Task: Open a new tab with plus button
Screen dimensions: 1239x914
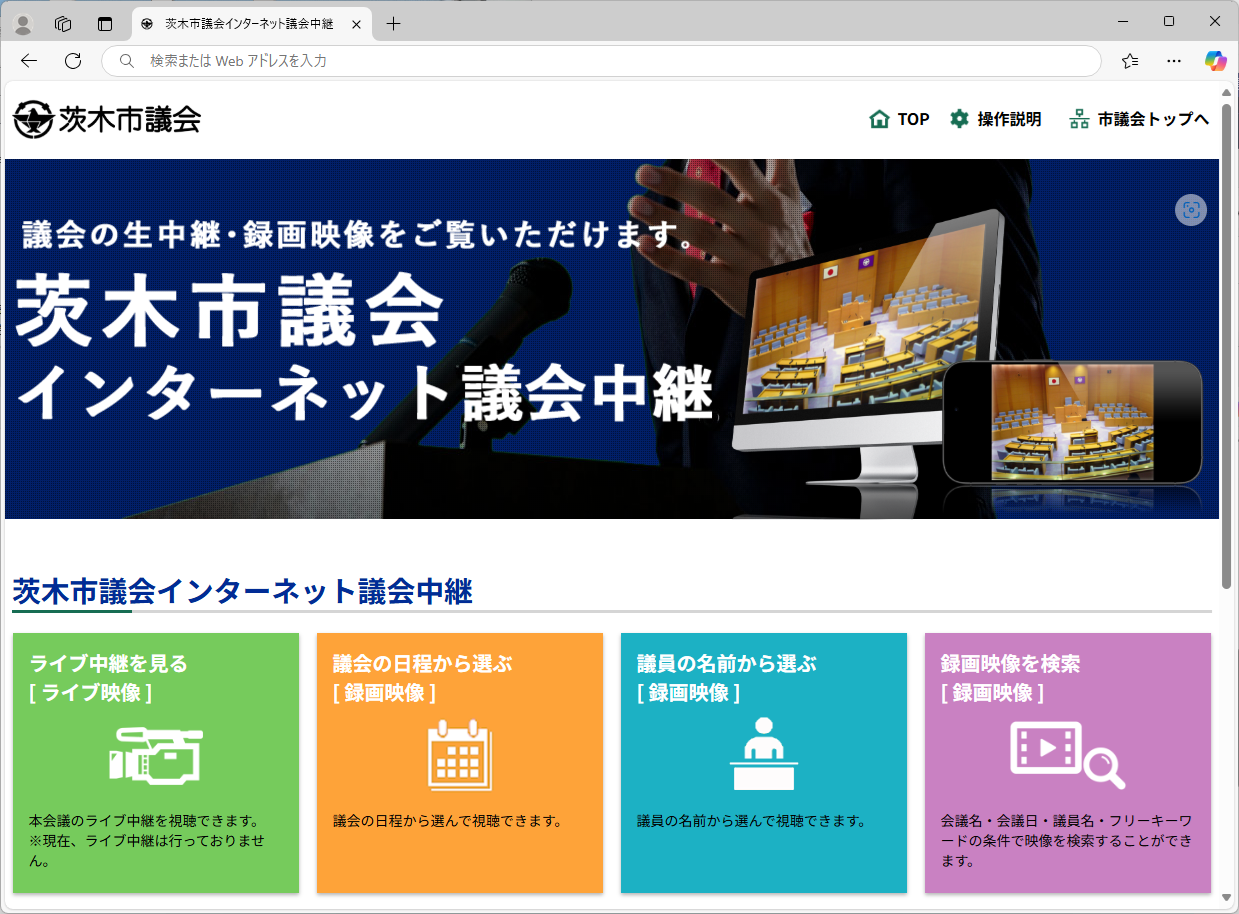Action: [x=393, y=24]
